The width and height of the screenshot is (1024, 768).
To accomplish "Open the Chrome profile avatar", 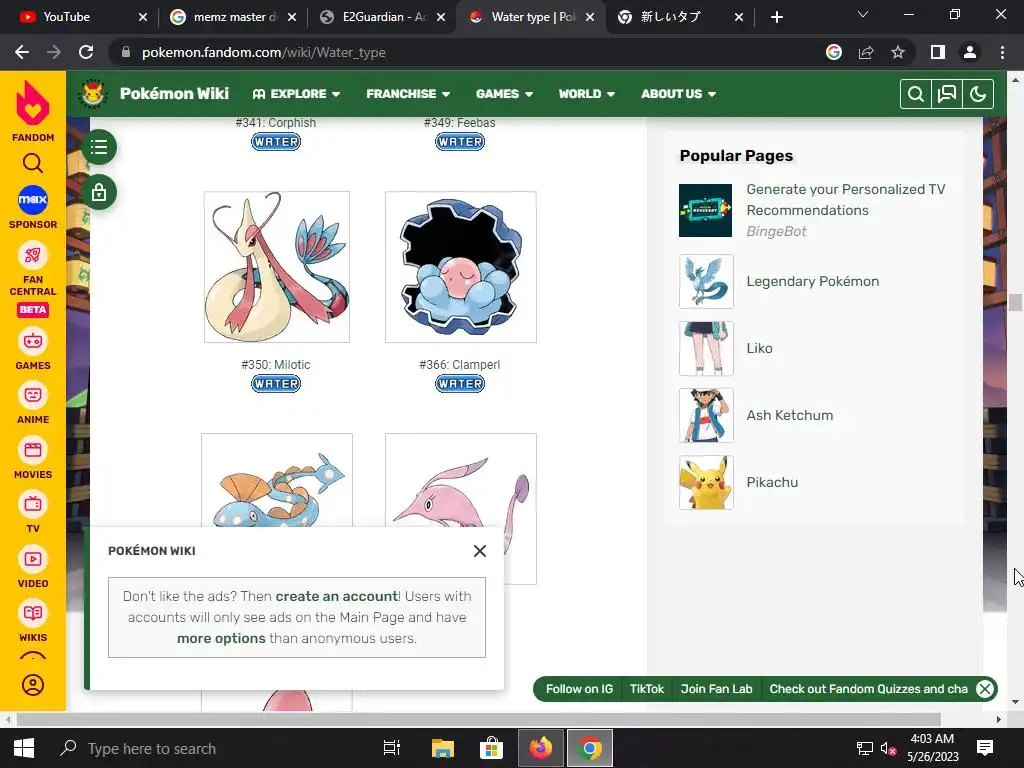I will coord(970,52).
